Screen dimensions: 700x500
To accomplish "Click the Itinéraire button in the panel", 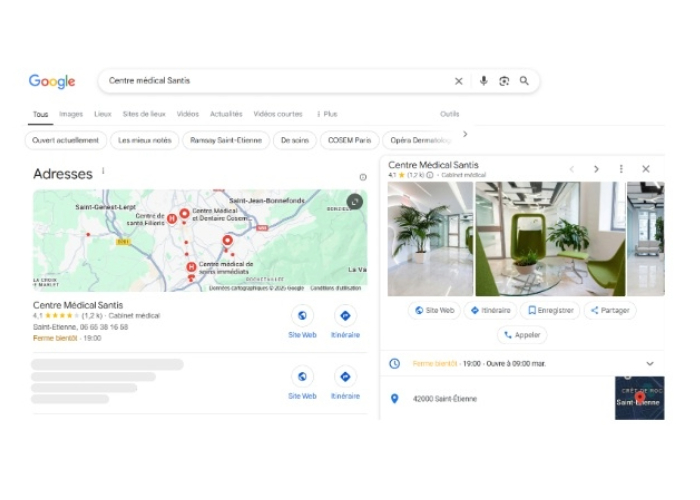I will point(491,310).
